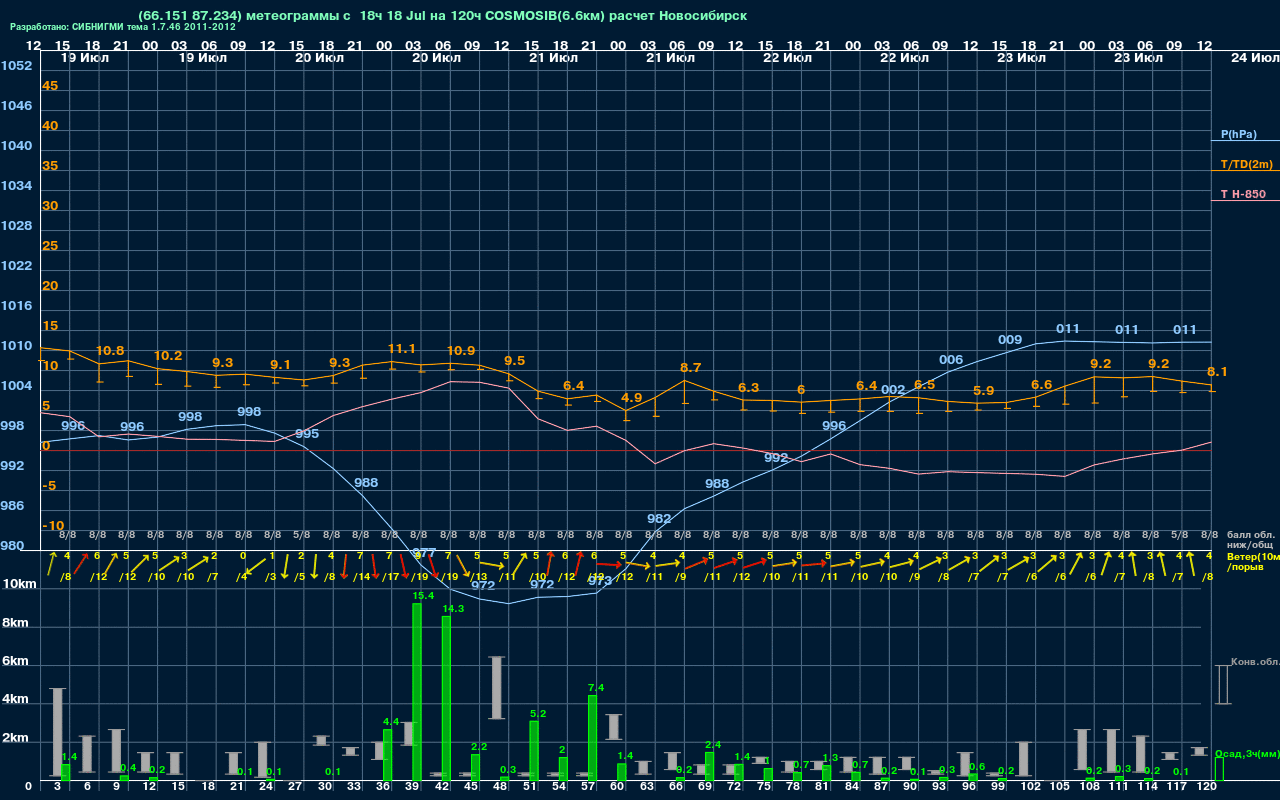Select the T H-850 legend label
Viewport: 1280px width, 800px height.
tap(1243, 194)
